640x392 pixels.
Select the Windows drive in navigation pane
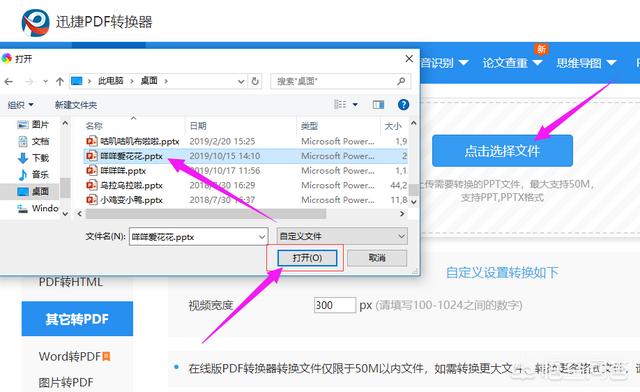pos(38,208)
